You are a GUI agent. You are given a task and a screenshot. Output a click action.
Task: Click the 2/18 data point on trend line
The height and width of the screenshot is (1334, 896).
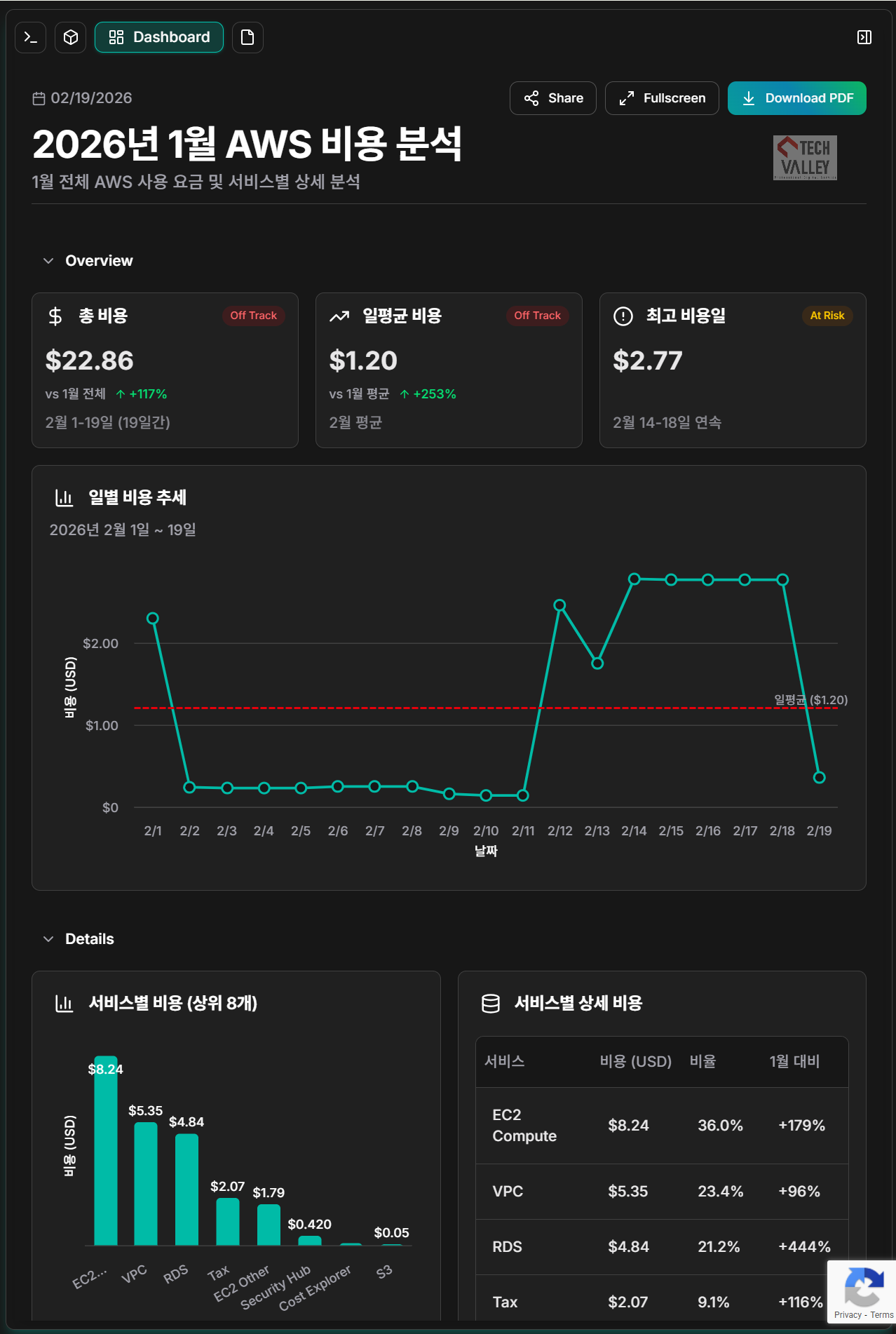click(783, 580)
